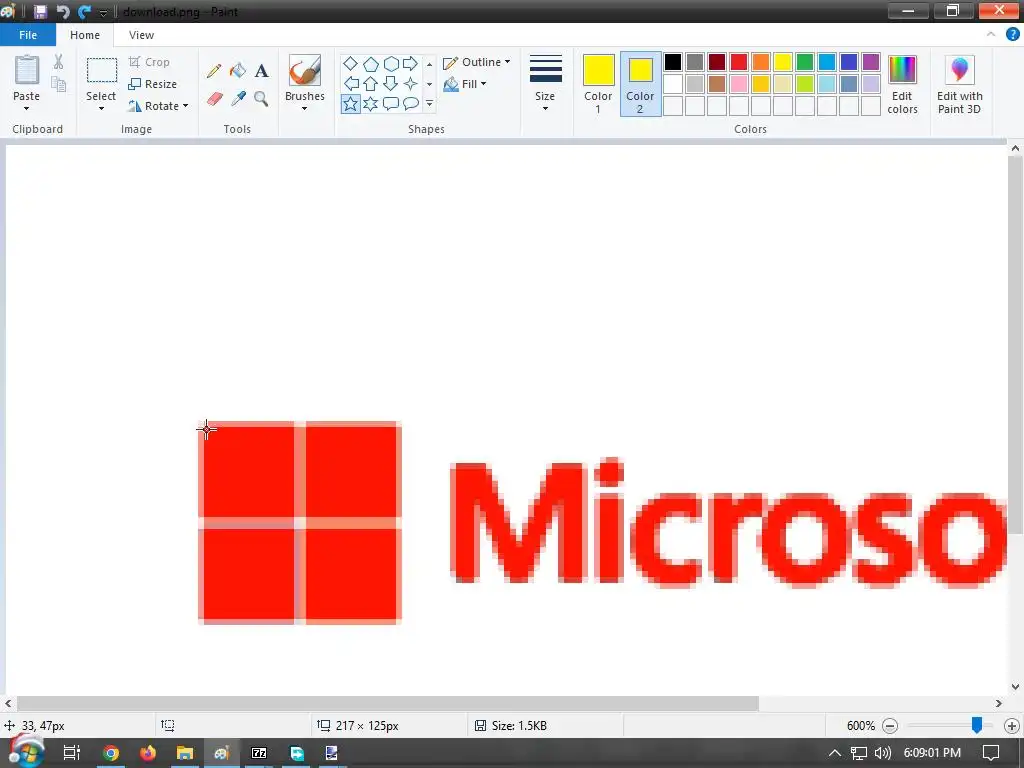This screenshot has width=1024, height=768.
Task: Choose the four-point star shape
Action: tap(410, 84)
